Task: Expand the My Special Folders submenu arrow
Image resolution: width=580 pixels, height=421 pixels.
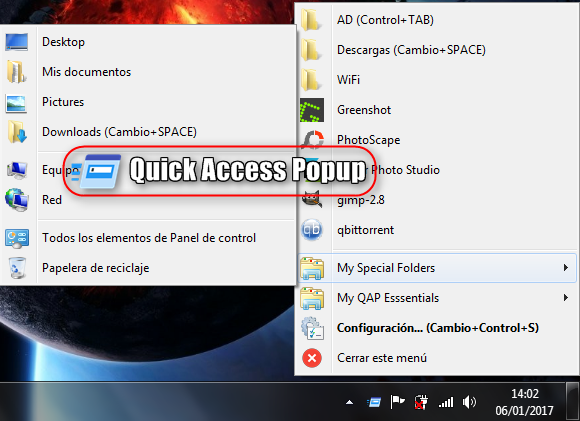Action: point(566,267)
